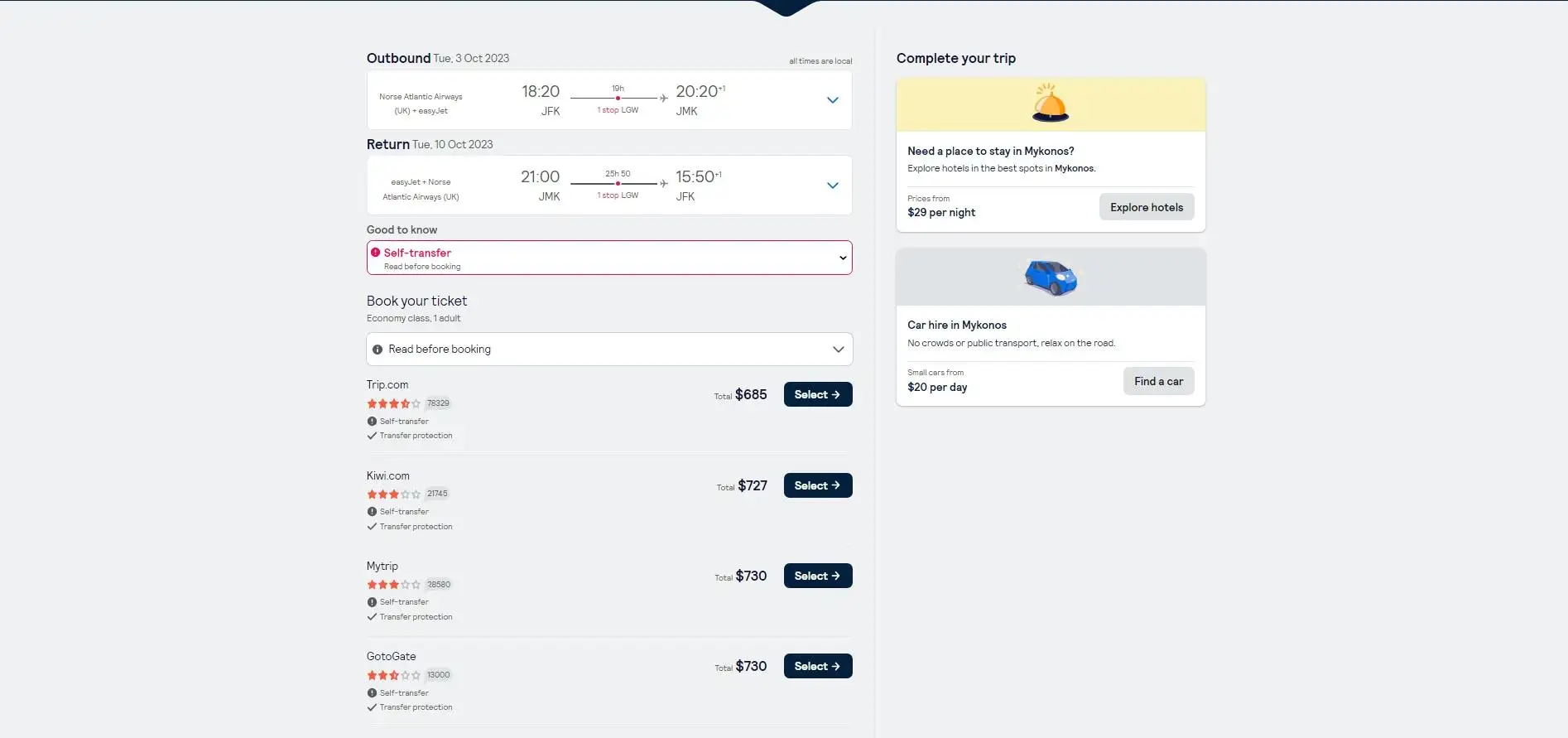Expand return flight details chevron
The height and width of the screenshot is (738, 1568).
(833, 186)
